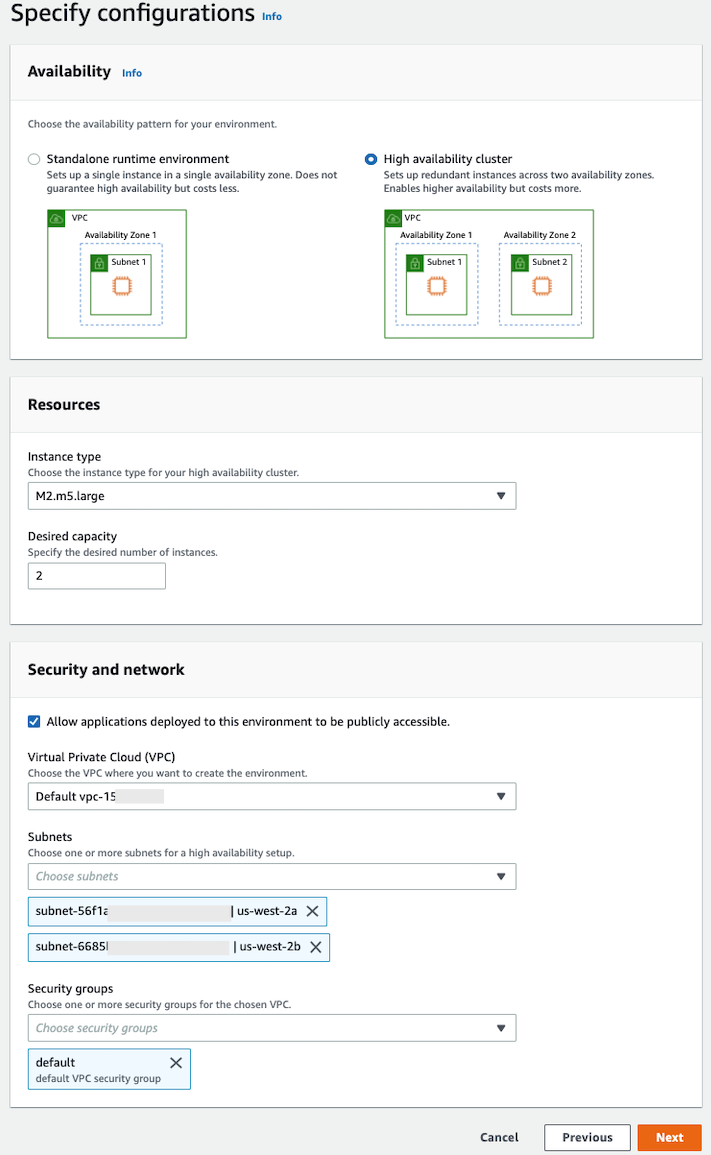Click the Previous button

(587, 1137)
